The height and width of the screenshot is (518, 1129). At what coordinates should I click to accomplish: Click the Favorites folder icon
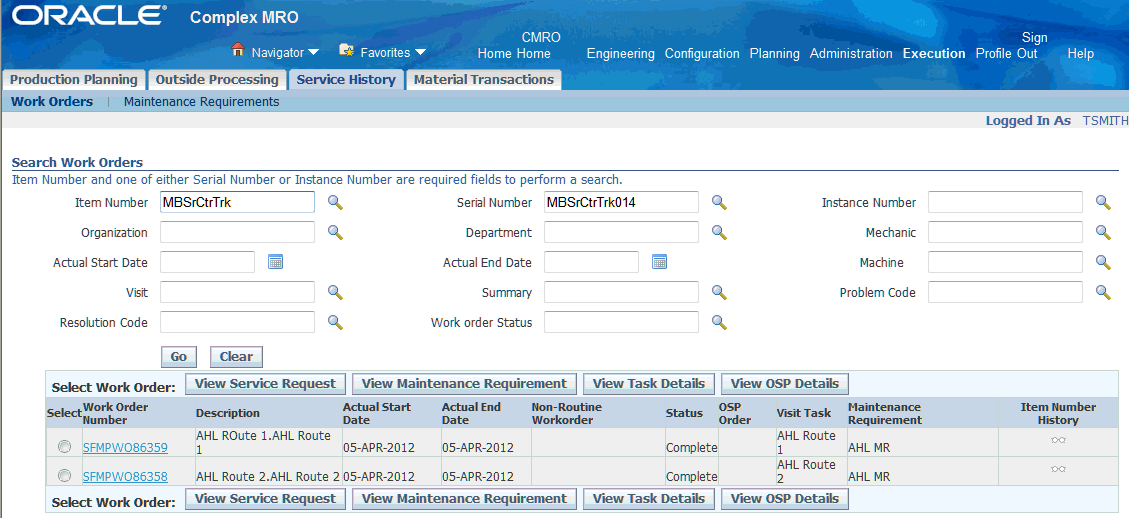click(x=346, y=50)
